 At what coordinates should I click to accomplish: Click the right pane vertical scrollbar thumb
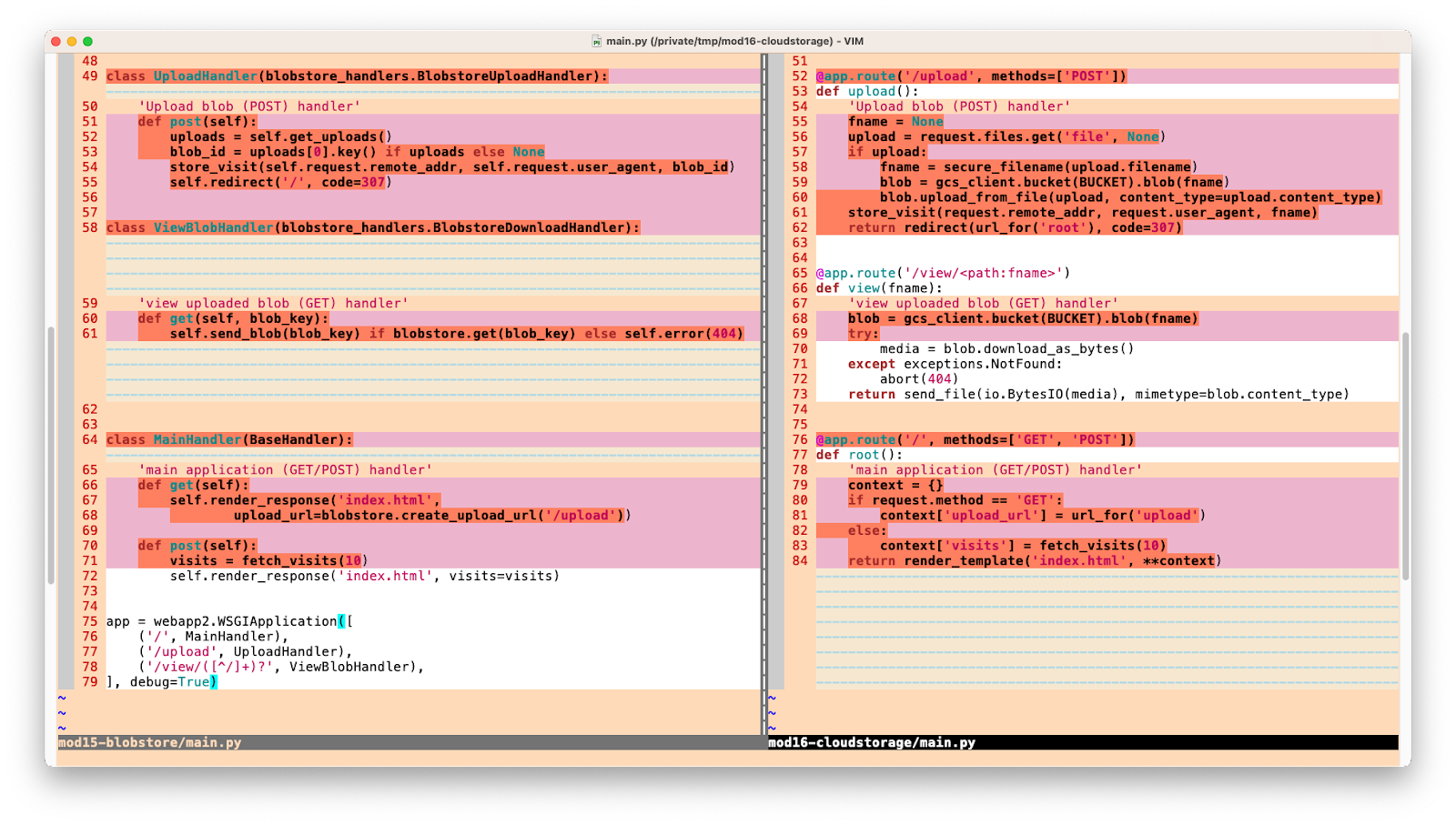(1405, 455)
